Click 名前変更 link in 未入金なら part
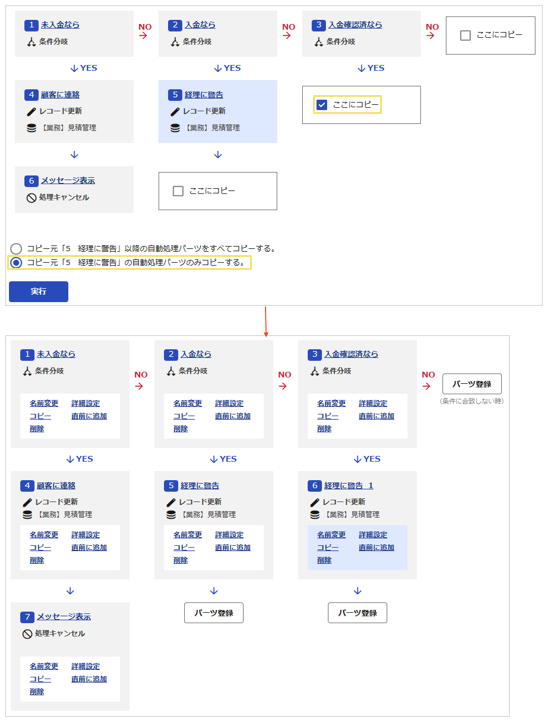This screenshot has width=547, height=720. [x=44, y=403]
